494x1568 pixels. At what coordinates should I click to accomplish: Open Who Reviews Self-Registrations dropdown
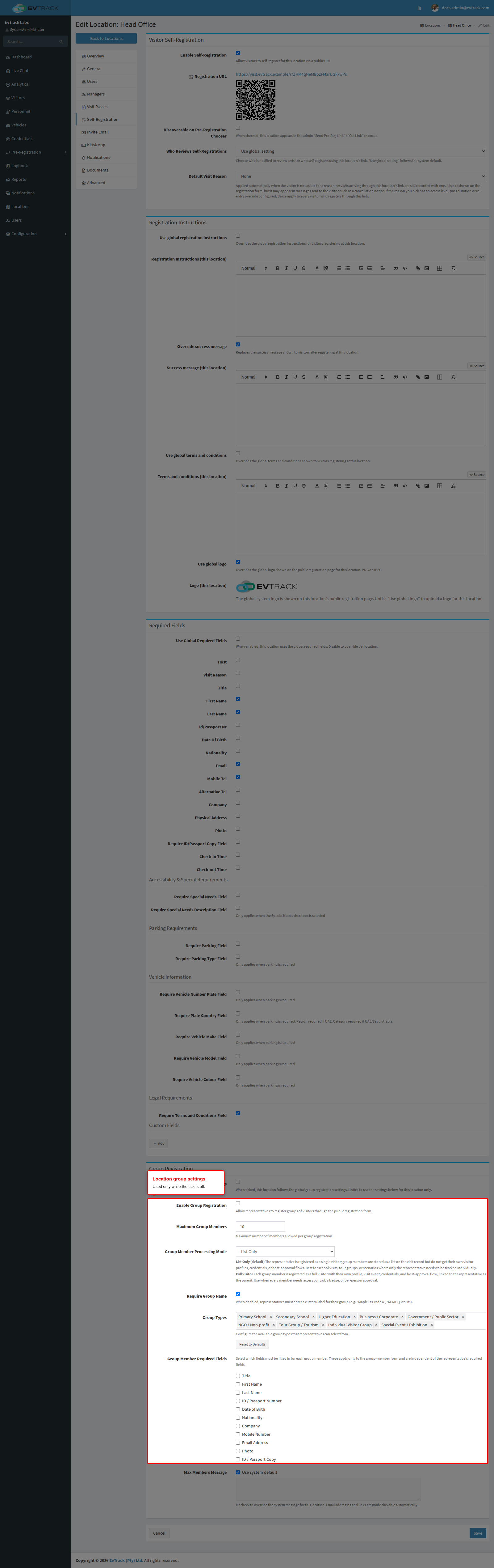(361, 151)
